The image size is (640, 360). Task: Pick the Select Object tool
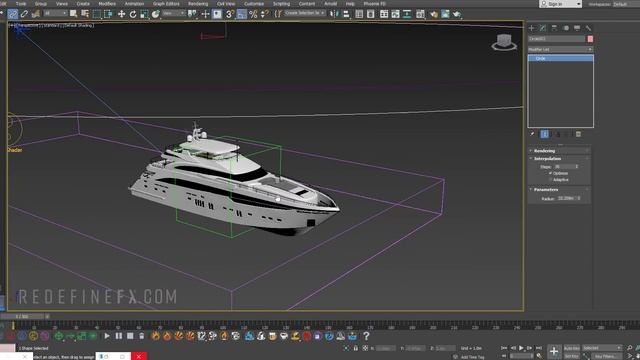click(73, 14)
